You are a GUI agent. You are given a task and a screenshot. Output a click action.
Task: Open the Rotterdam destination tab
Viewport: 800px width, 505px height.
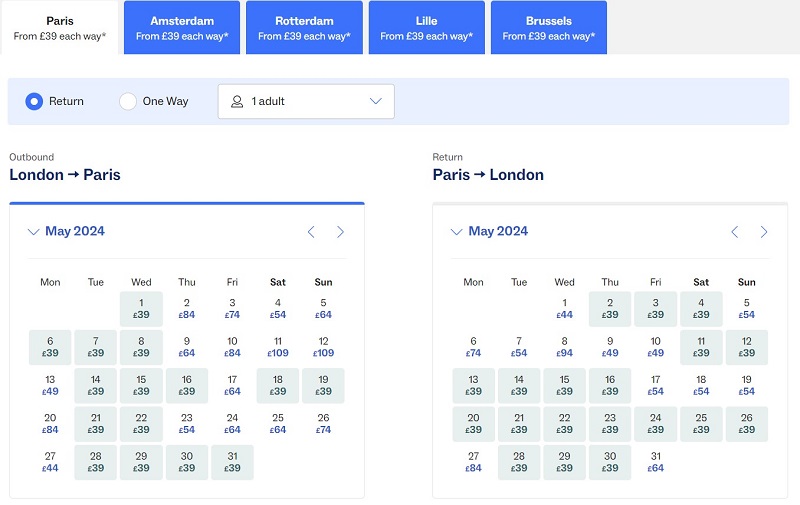click(304, 28)
